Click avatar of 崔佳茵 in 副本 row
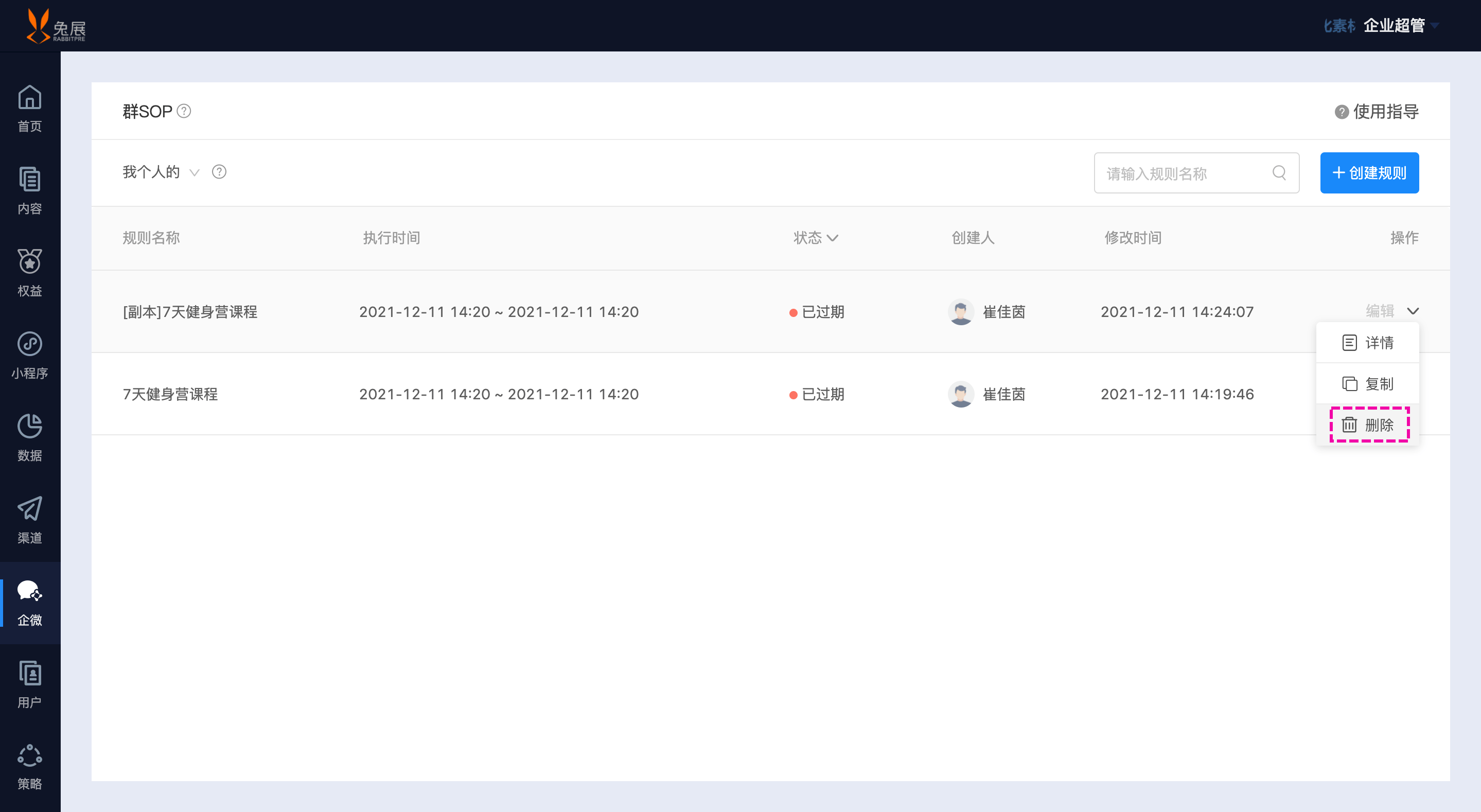1481x812 pixels. coord(961,312)
